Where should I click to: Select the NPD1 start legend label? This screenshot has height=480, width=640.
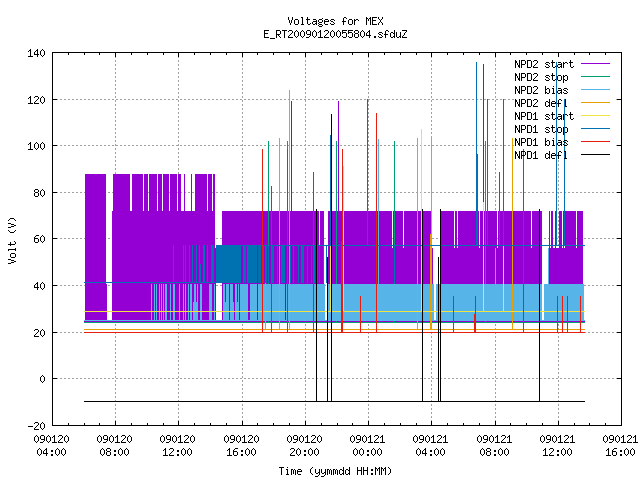click(544, 116)
